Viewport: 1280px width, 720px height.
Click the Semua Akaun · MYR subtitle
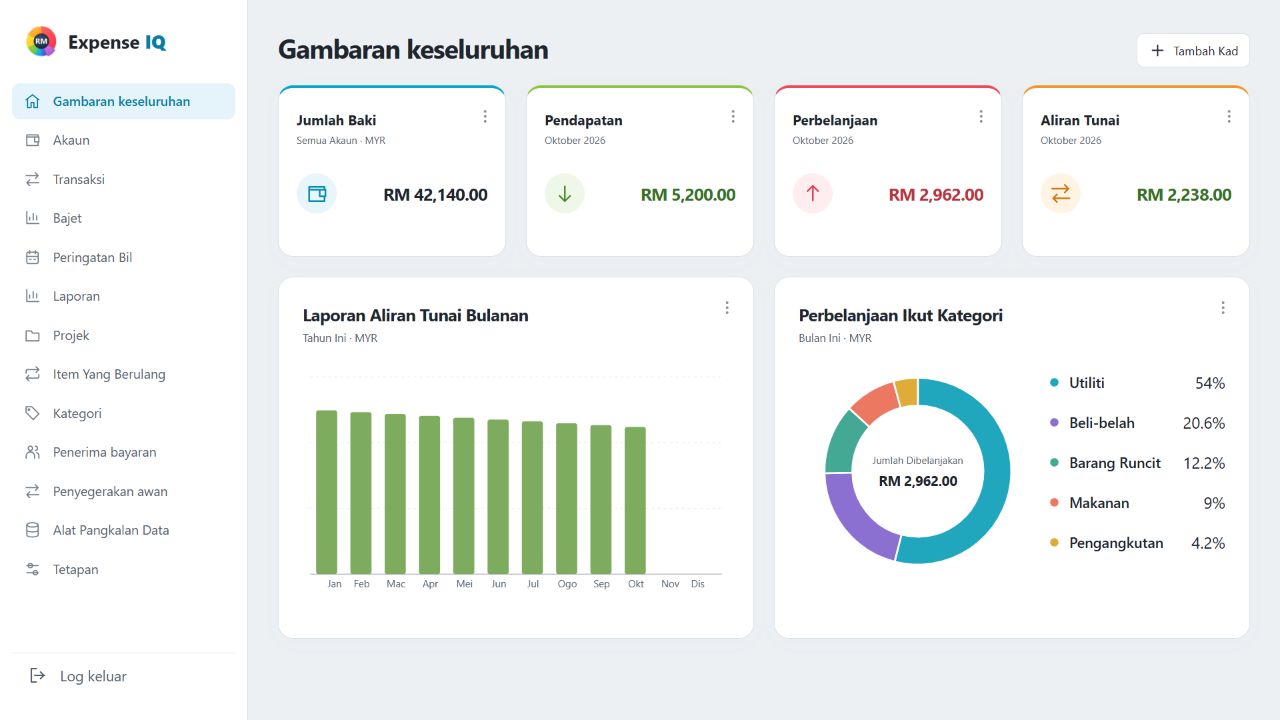click(341, 141)
